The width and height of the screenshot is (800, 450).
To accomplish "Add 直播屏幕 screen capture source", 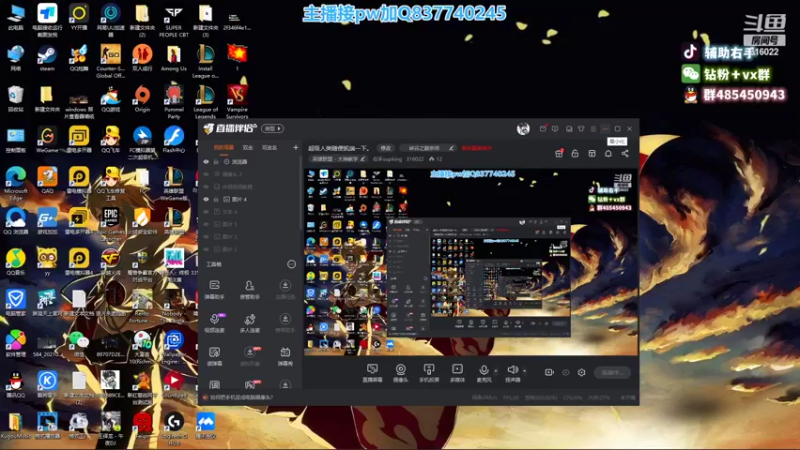I will [372, 373].
